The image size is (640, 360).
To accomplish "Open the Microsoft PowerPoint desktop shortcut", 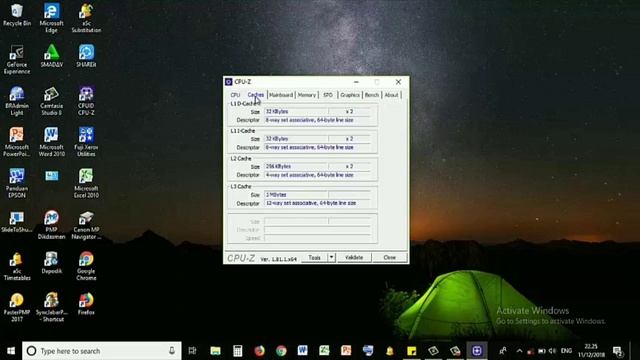I will [x=17, y=142].
